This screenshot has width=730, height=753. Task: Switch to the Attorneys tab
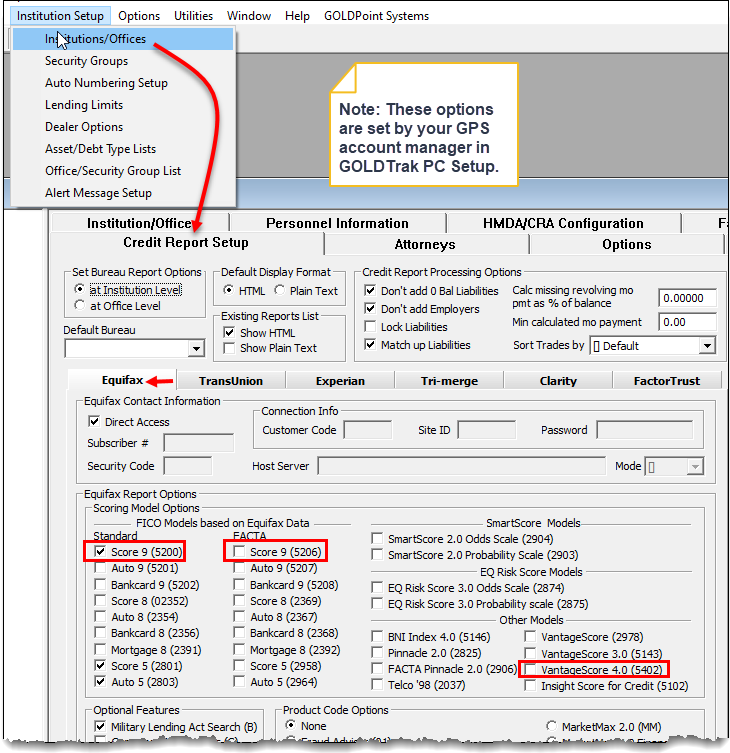pos(425,244)
